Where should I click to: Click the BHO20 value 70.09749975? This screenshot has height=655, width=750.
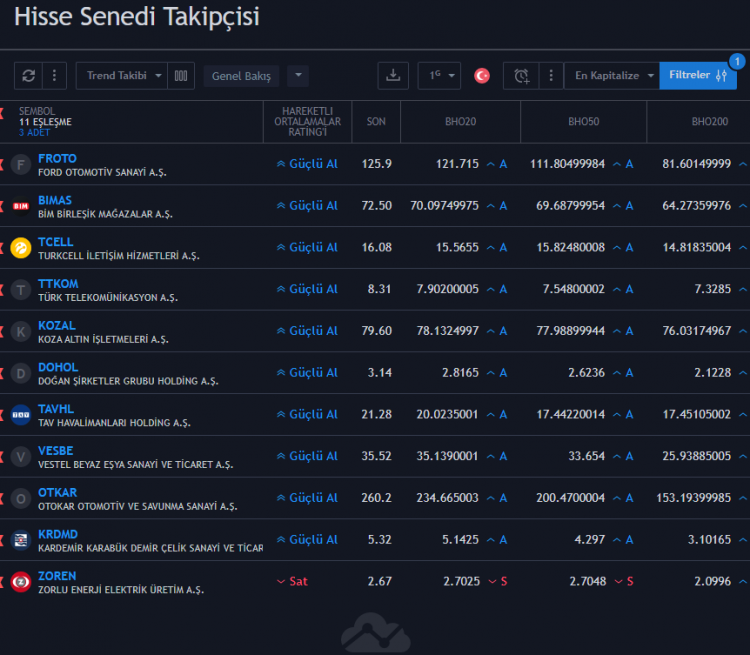click(x=444, y=206)
